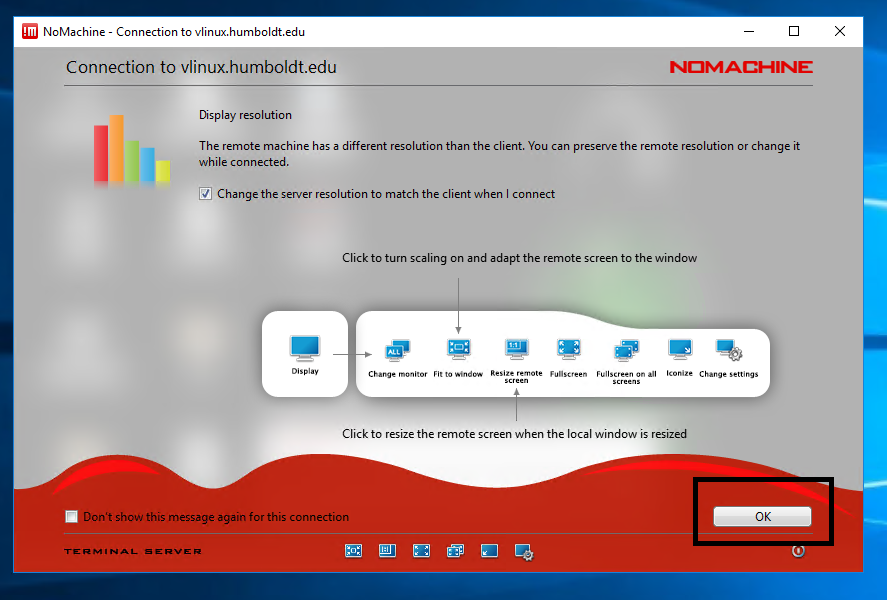The image size is (887, 600).
Task: Click the Iconize icon in bottom toolbar
Action: pos(489,550)
